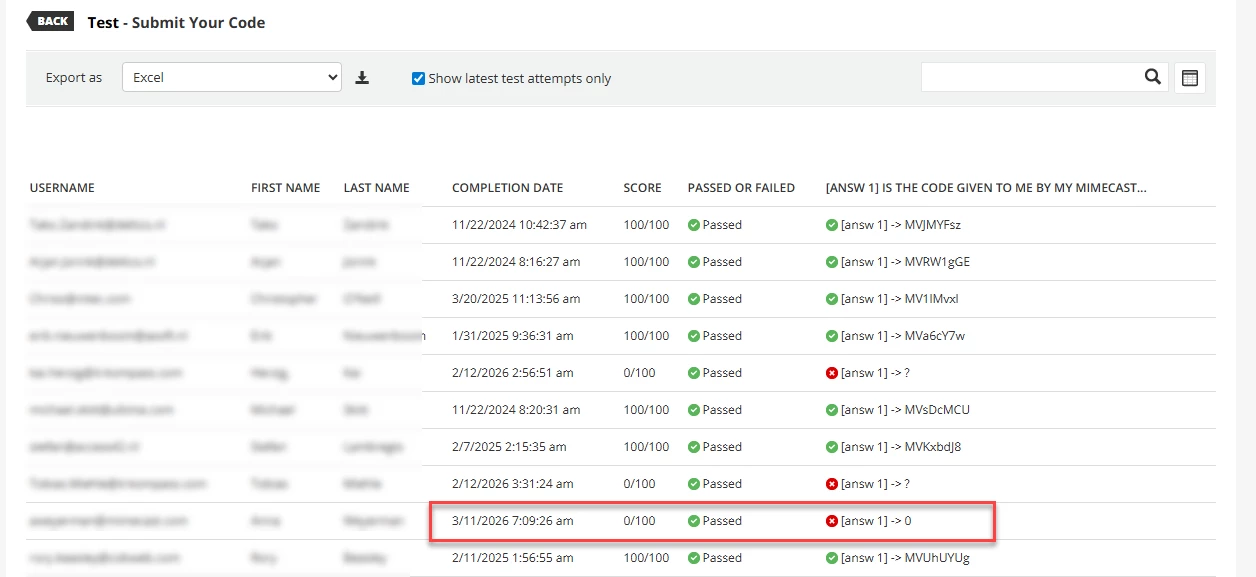1256x577 pixels.
Task: Select completion date 3/20/2025 11:13:56 am
Action: 516,299
